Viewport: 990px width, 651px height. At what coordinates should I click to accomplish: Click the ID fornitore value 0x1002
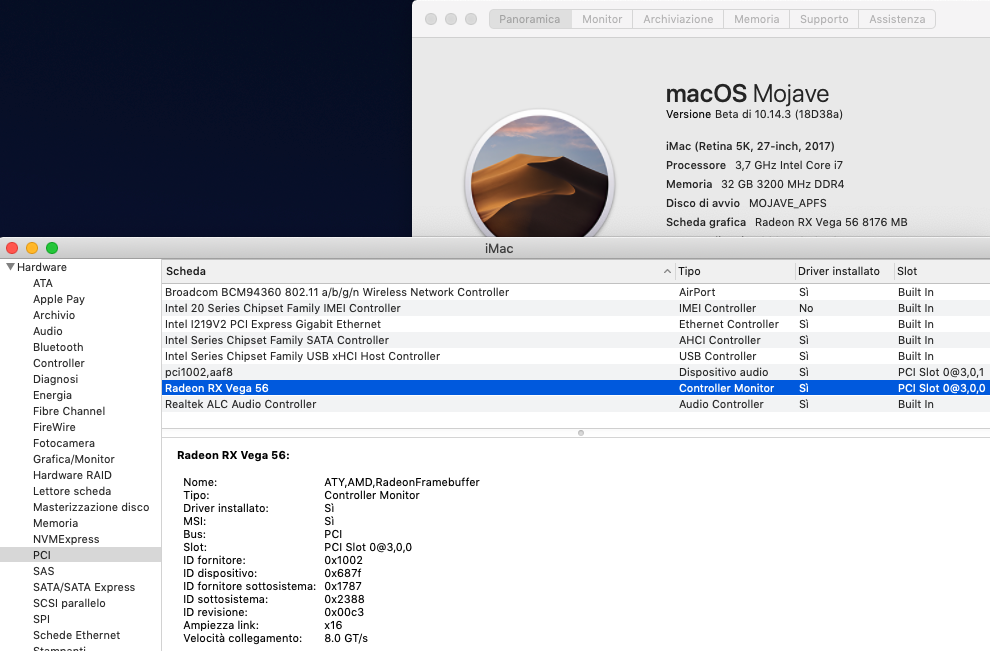[x=343, y=561]
